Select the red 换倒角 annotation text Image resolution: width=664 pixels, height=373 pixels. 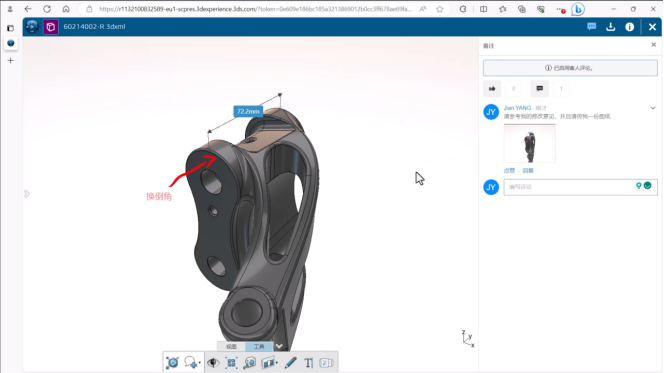(159, 196)
